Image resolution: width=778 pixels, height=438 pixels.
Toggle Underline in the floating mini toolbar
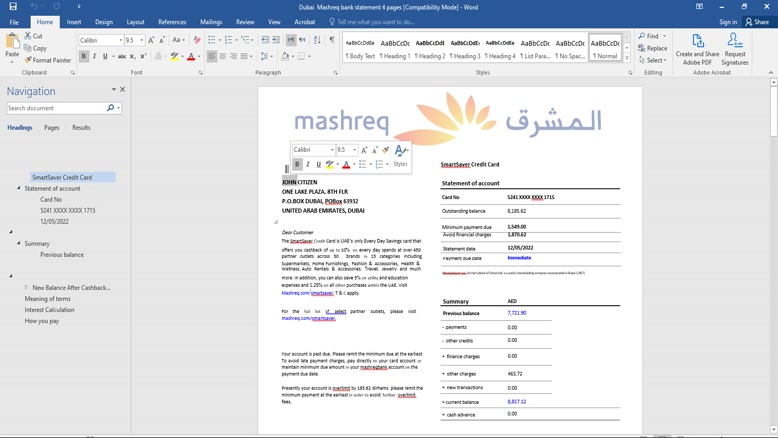click(x=319, y=164)
